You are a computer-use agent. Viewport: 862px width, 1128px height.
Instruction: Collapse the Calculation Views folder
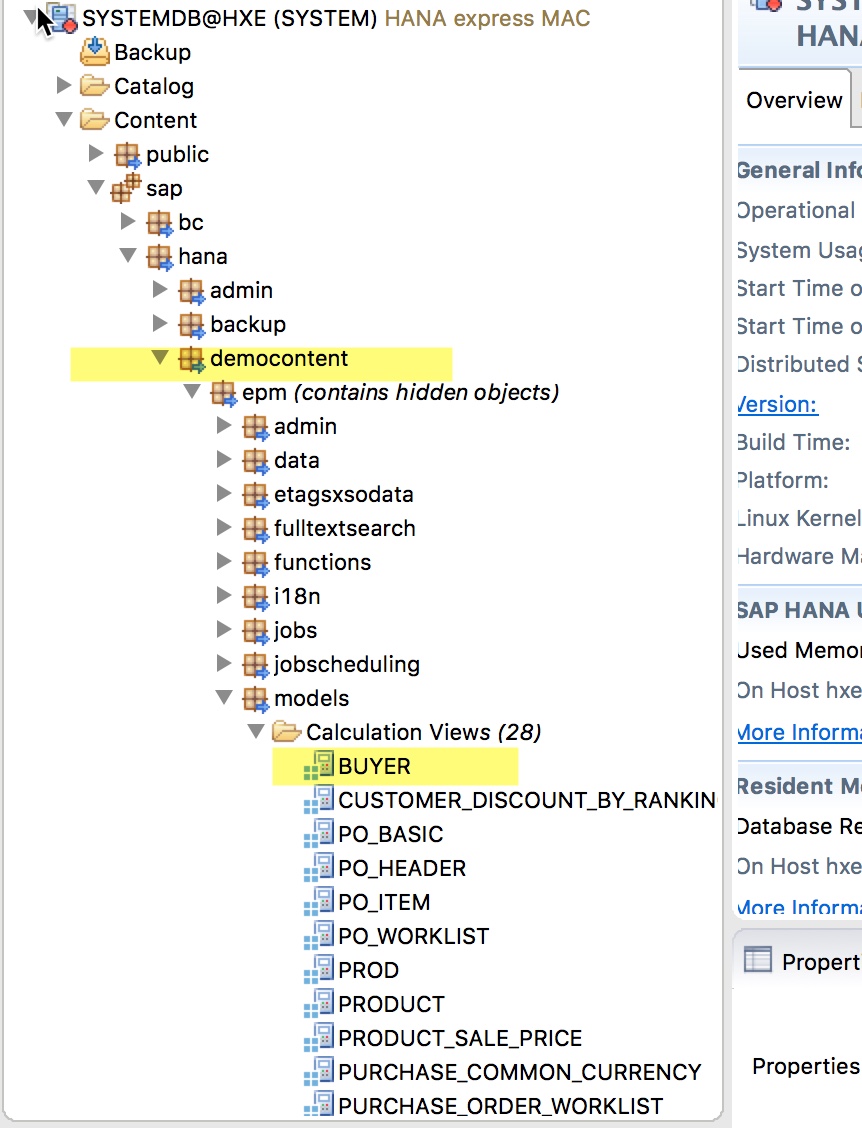coord(255,731)
